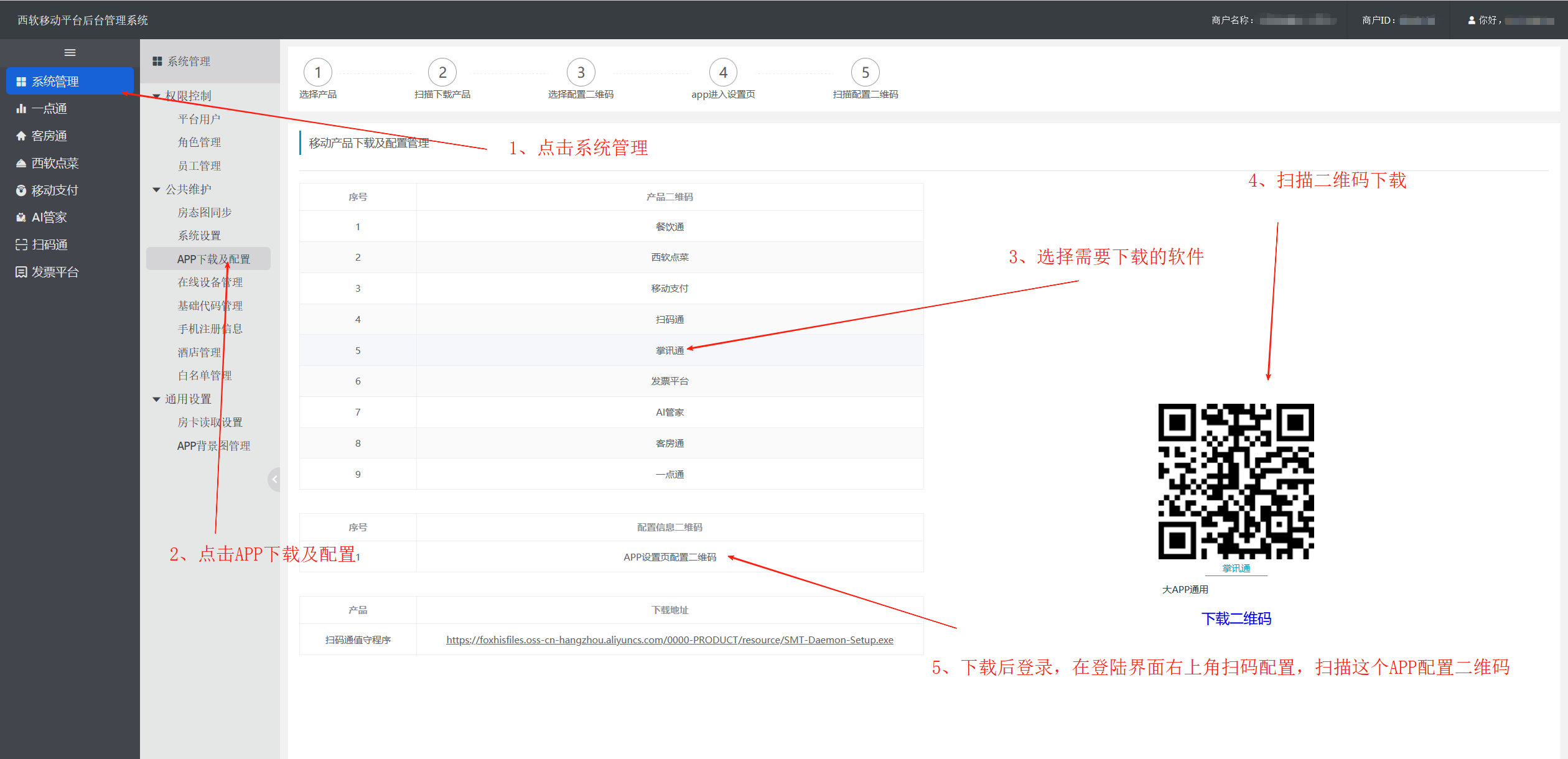Select 掌讯通 product row
Image resolution: width=1568 pixels, height=759 pixels.
pyautogui.click(x=670, y=351)
